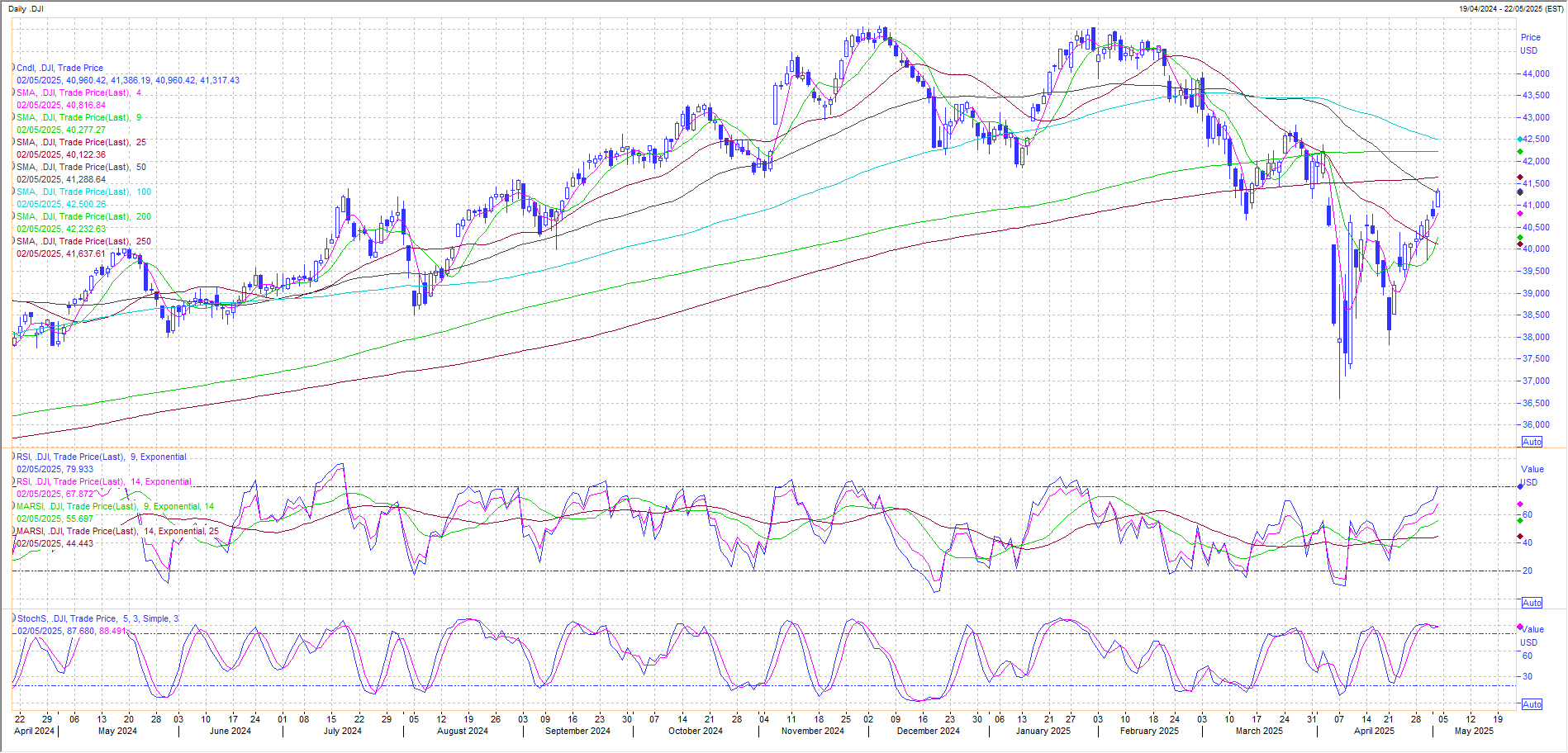Click the cyan SMA 100 marker on the price axis
1568x753 pixels.
1520,140
